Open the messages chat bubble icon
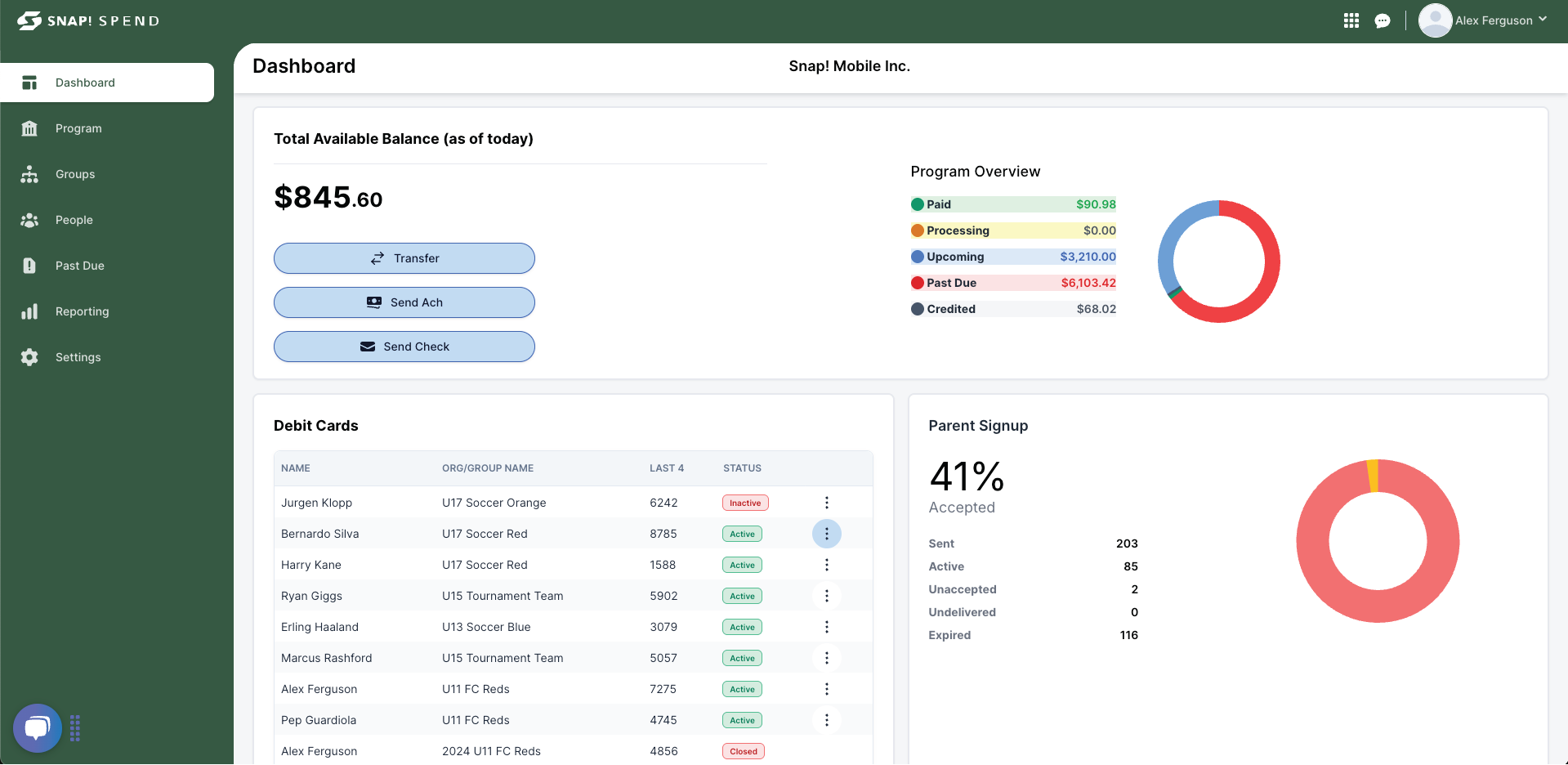1568x765 pixels. (x=1383, y=21)
